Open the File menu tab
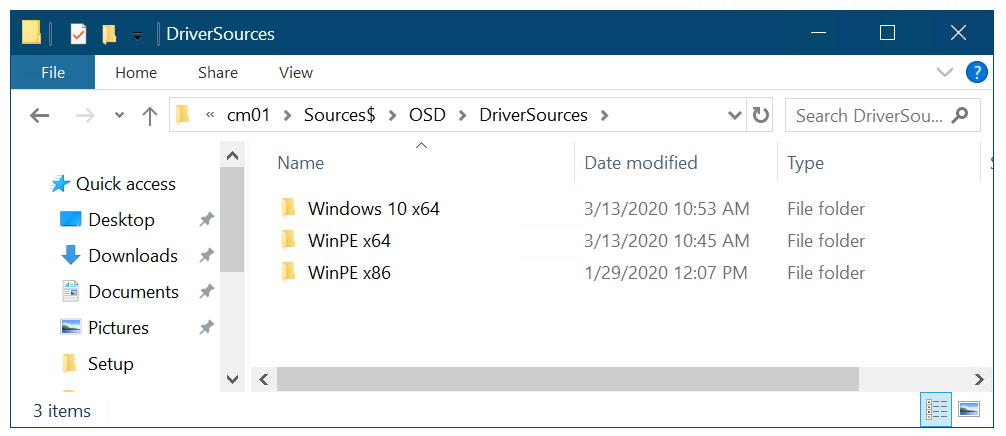The width and height of the screenshot is (1006, 436). tap(53, 72)
